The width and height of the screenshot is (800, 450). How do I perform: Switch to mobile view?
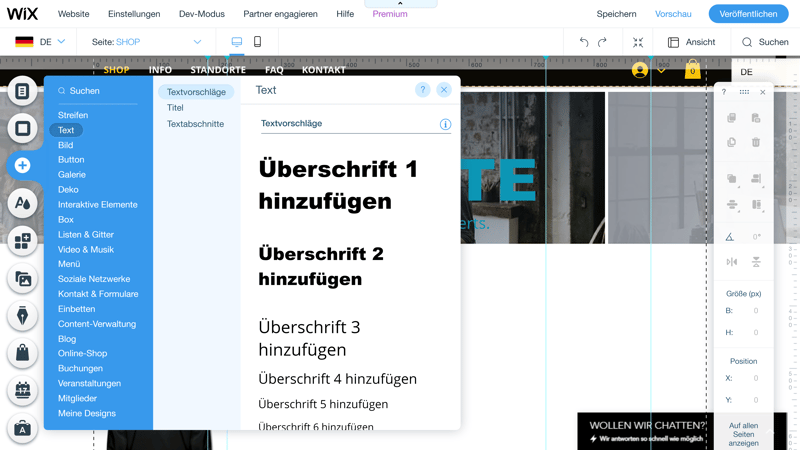pyautogui.click(x=257, y=42)
